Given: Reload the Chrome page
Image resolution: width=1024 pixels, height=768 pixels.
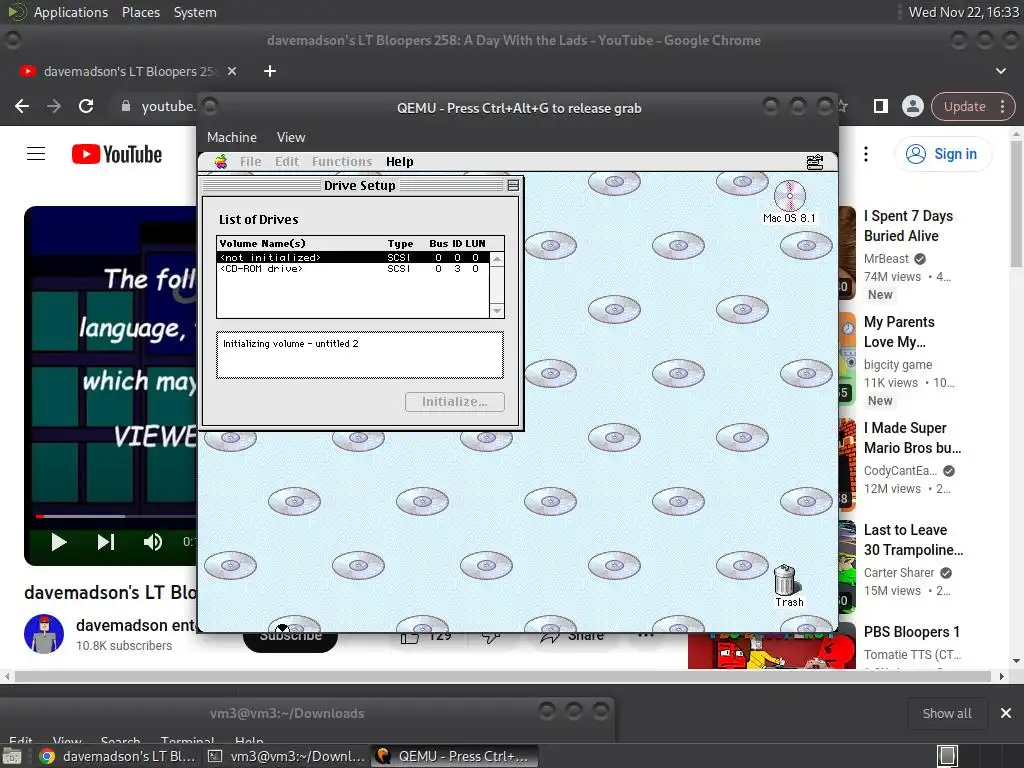Looking at the screenshot, I should (x=86, y=106).
